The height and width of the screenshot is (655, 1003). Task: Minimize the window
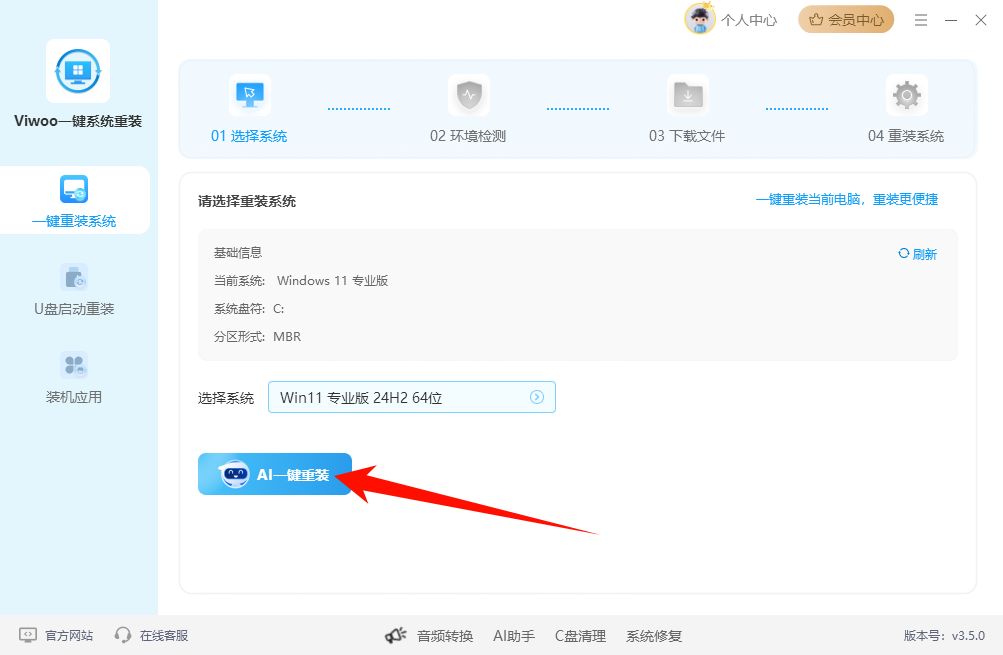click(x=951, y=20)
